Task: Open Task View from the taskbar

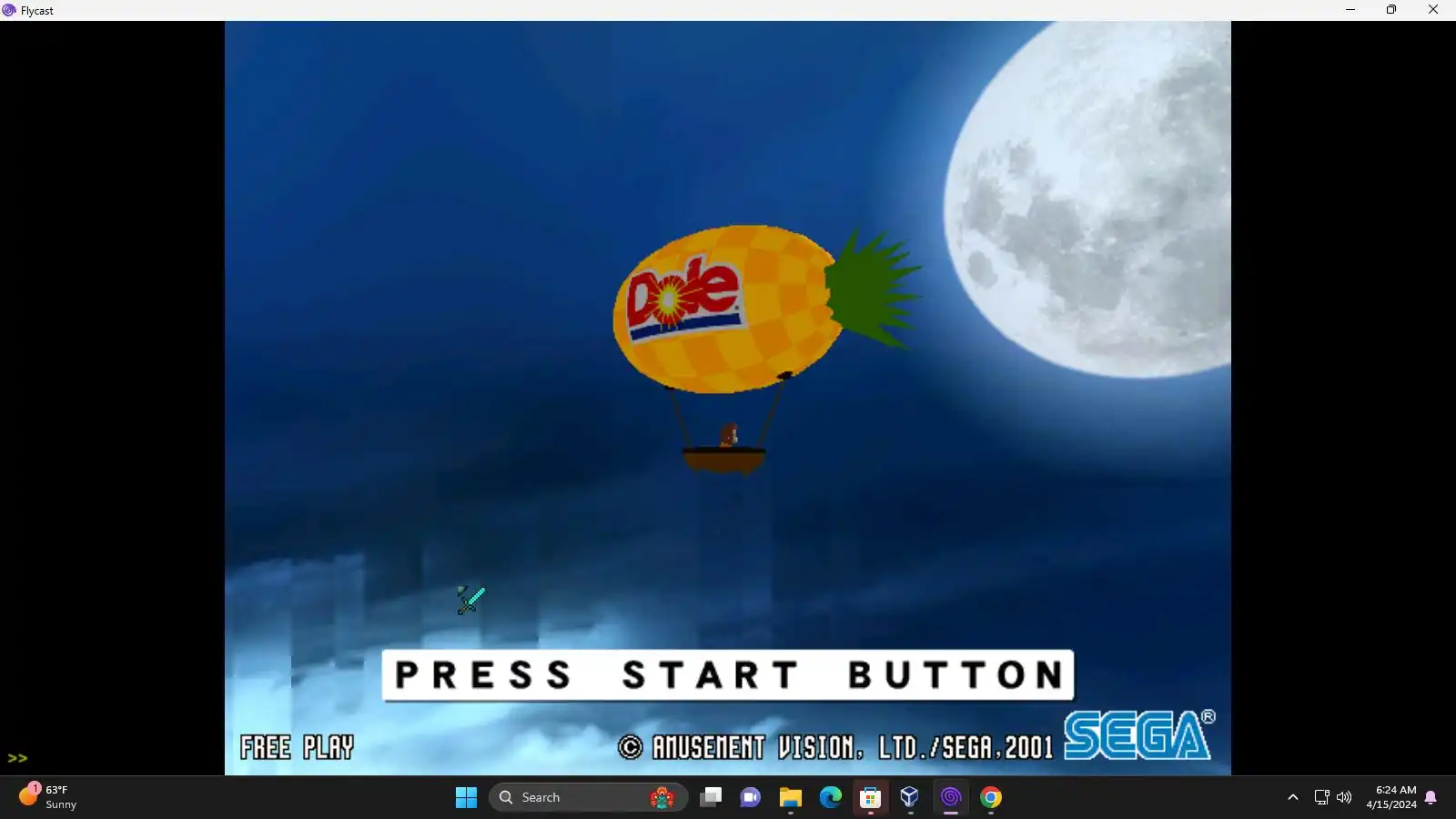Action: (x=711, y=797)
